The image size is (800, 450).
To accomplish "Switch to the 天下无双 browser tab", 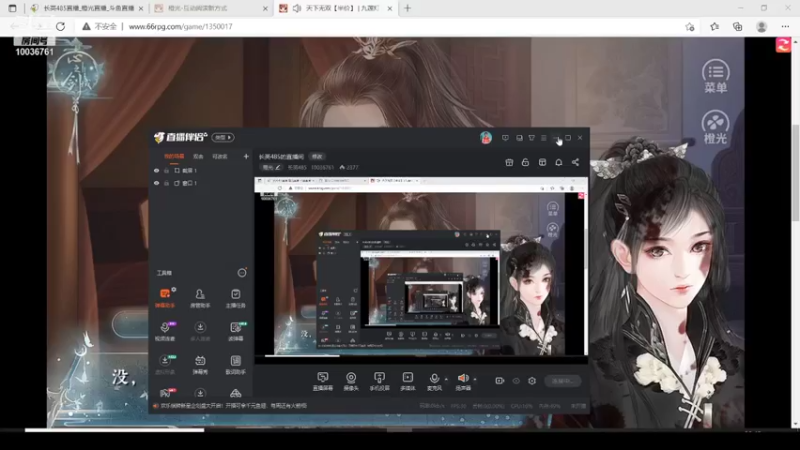I will 336,8.
